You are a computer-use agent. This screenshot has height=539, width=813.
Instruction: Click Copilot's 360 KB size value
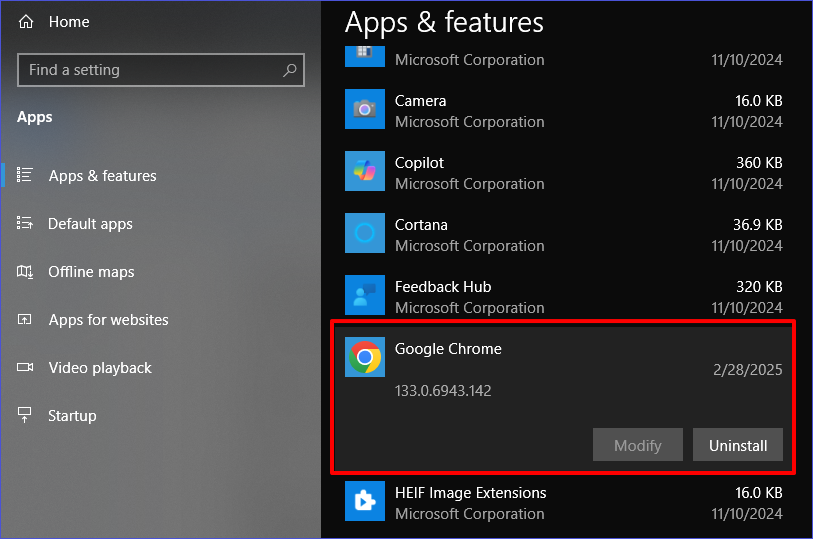pyautogui.click(x=760, y=163)
